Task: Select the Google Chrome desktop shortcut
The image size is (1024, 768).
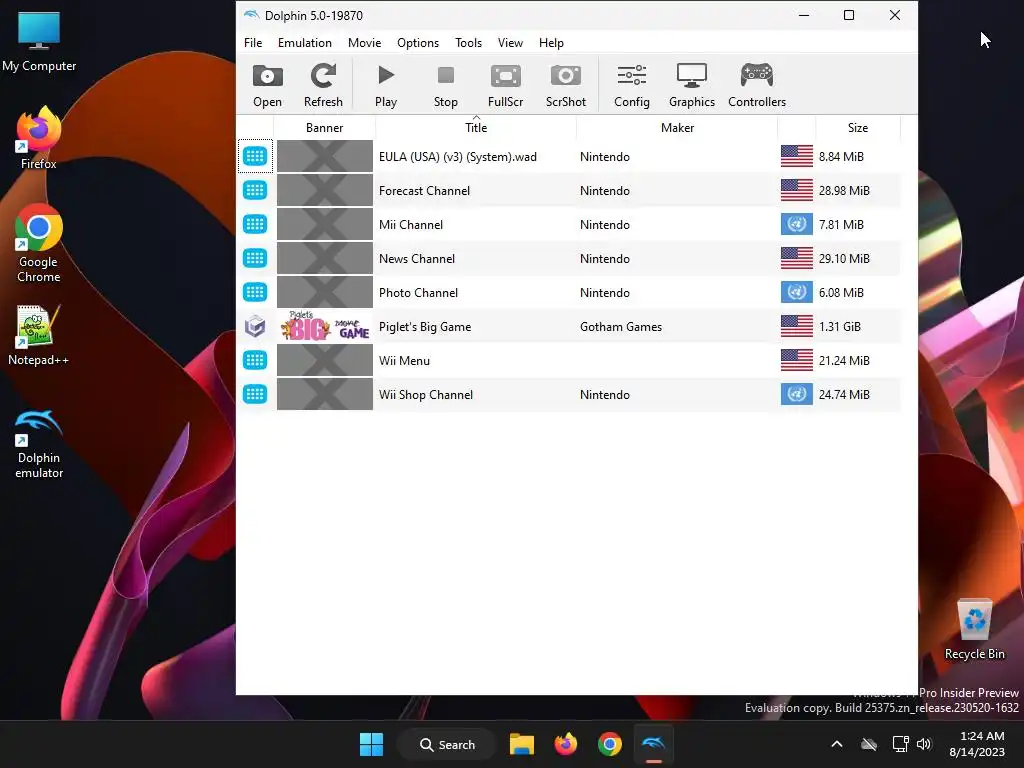Action: pyautogui.click(x=39, y=244)
